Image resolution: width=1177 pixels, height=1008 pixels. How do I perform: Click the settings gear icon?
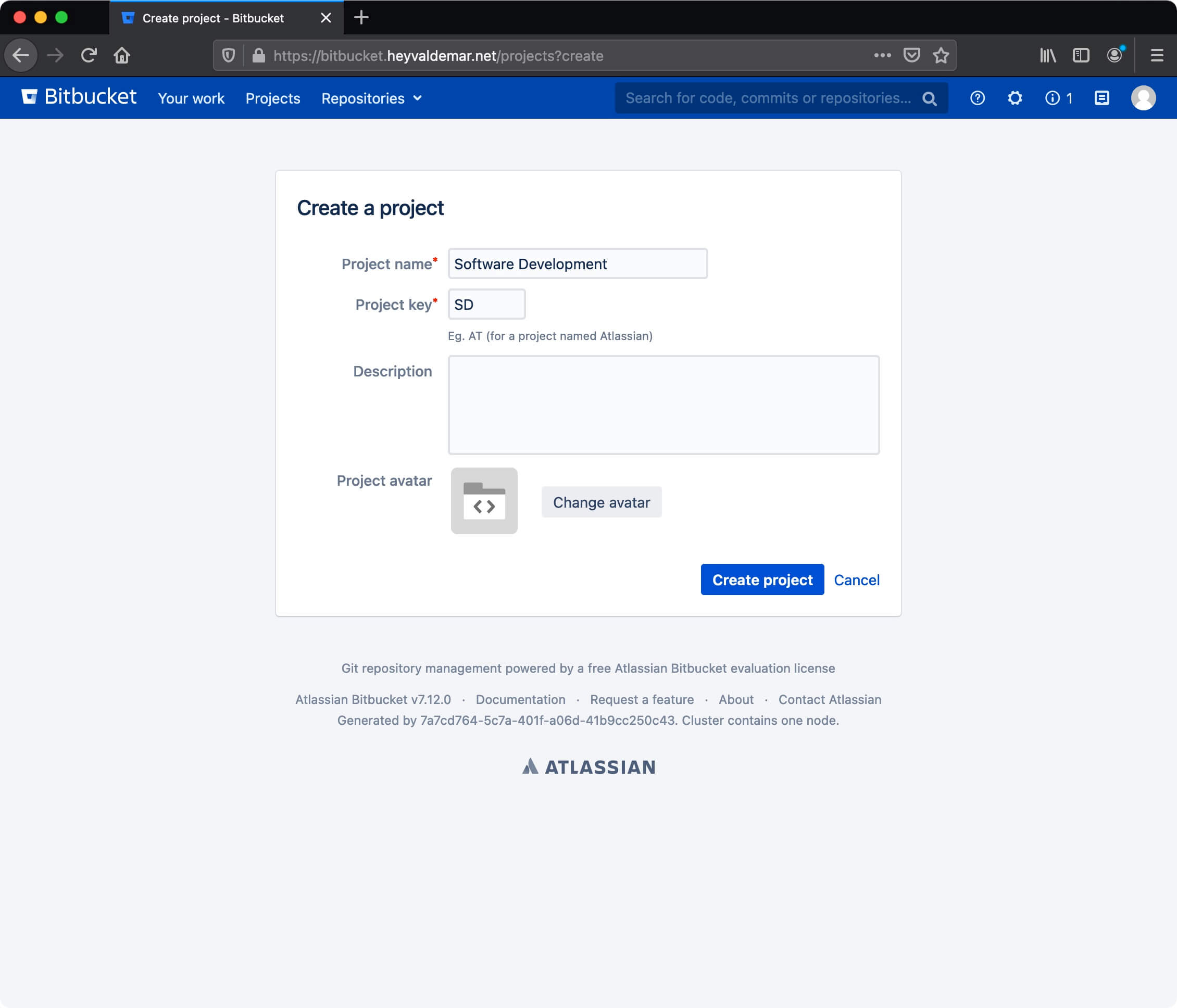(1014, 97)
